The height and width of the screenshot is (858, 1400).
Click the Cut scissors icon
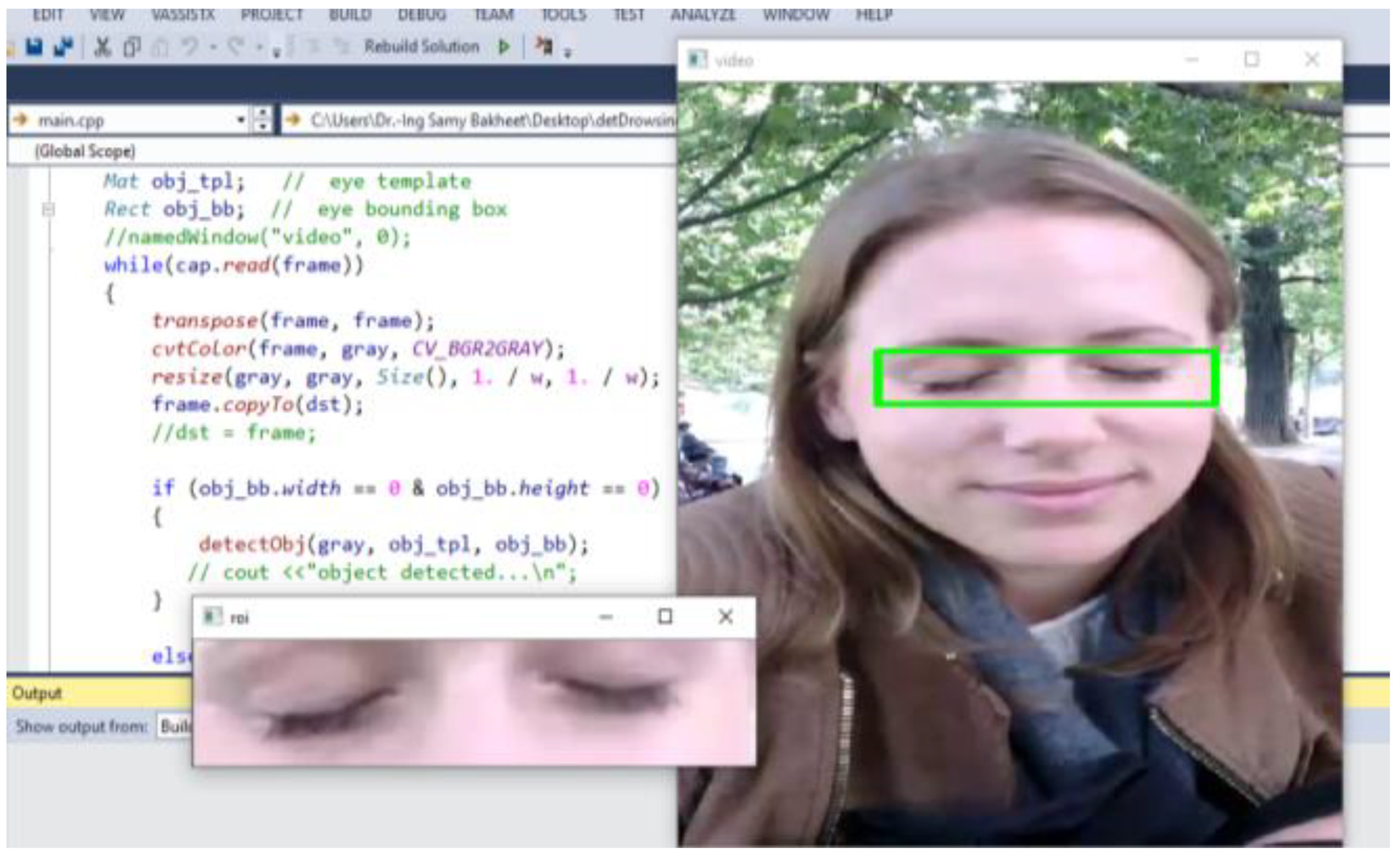[102, 47]
